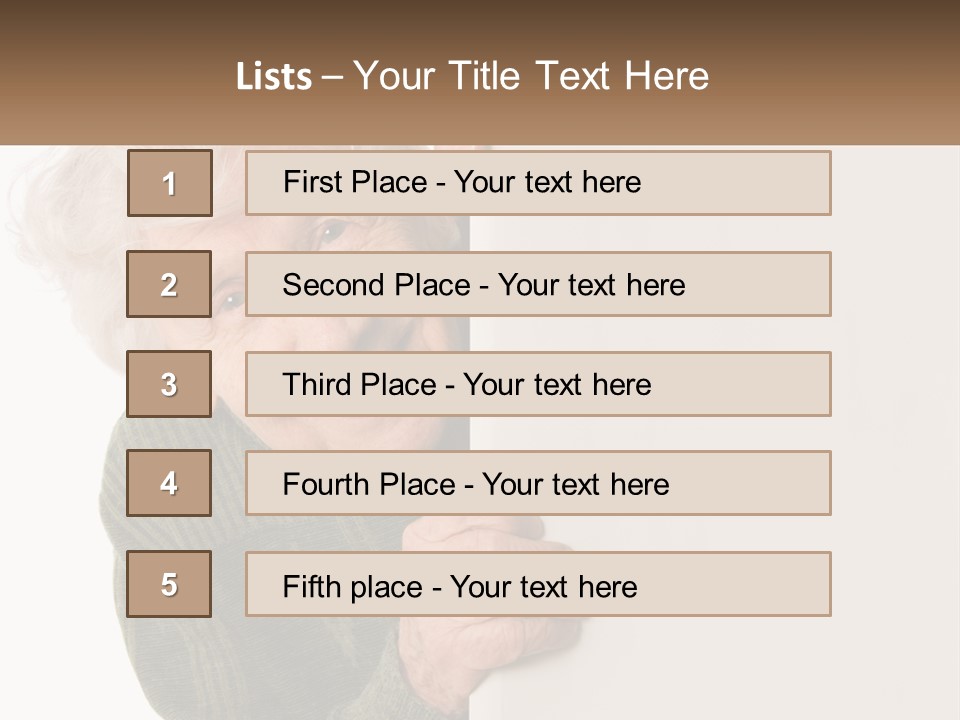Click the blank white panel at right
Viewport: 960px width, 720px height.
click(x=890, y=400)
